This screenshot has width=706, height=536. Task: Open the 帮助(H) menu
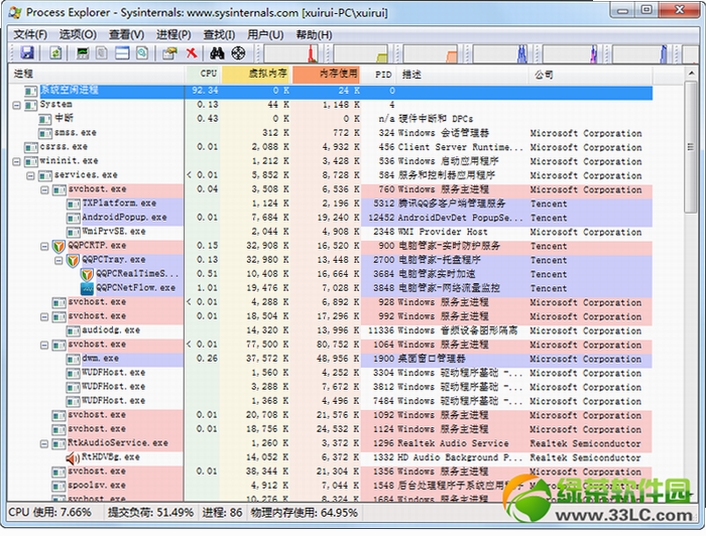coord(314,35)
